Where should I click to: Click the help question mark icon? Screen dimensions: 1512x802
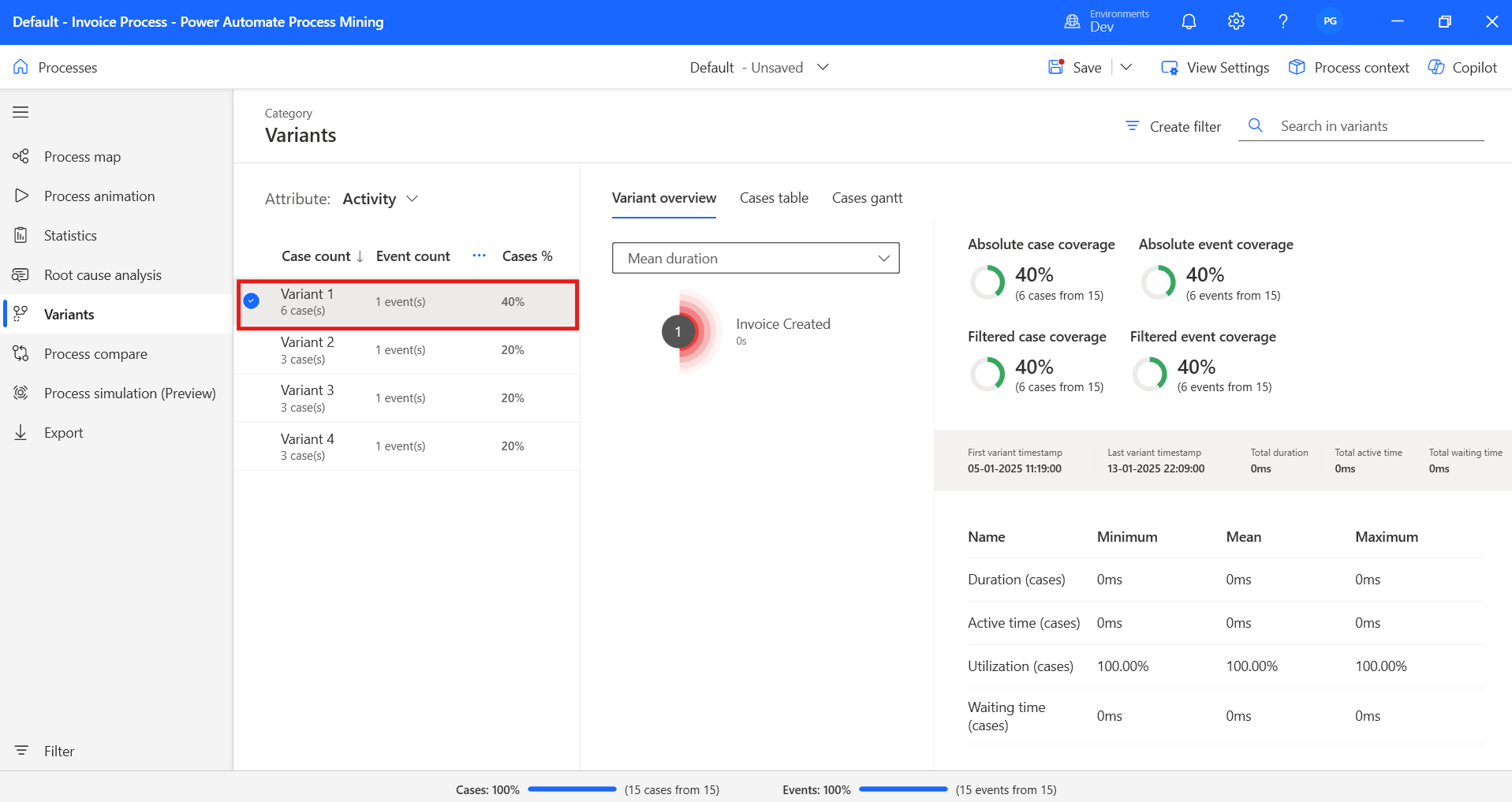1282,21
